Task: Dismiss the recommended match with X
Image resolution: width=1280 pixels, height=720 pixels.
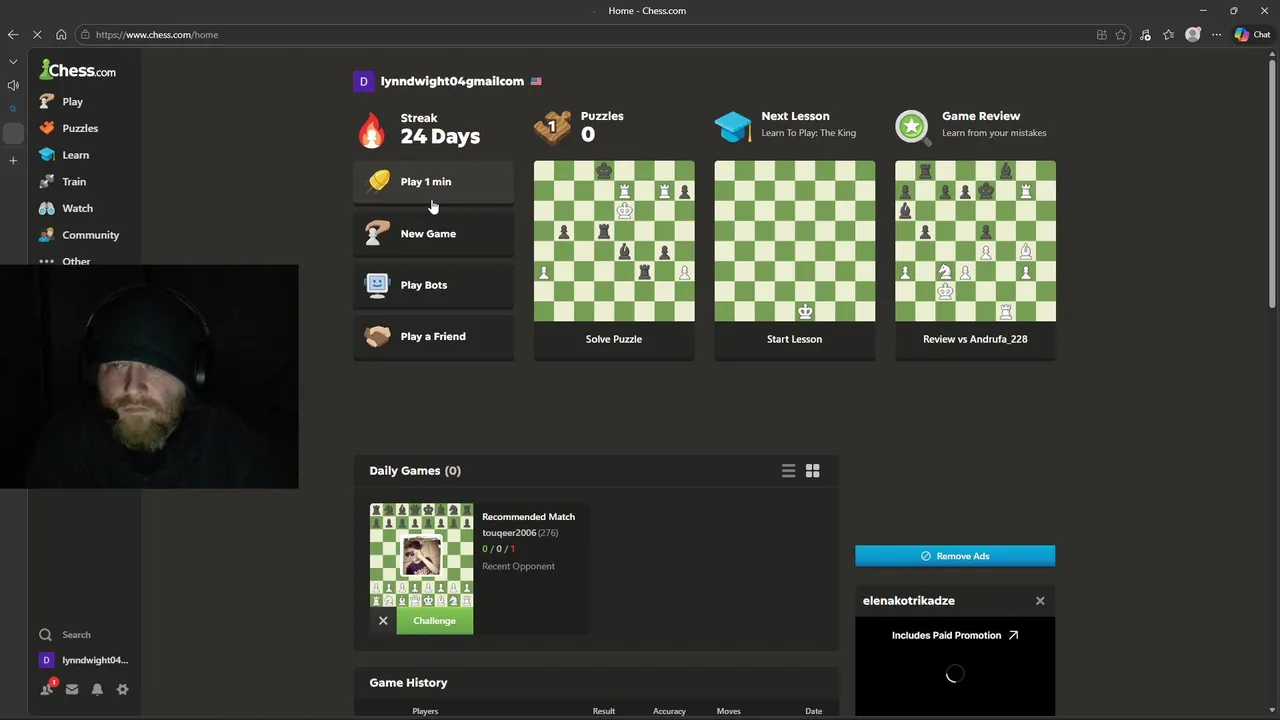Action: coord(383,621)
